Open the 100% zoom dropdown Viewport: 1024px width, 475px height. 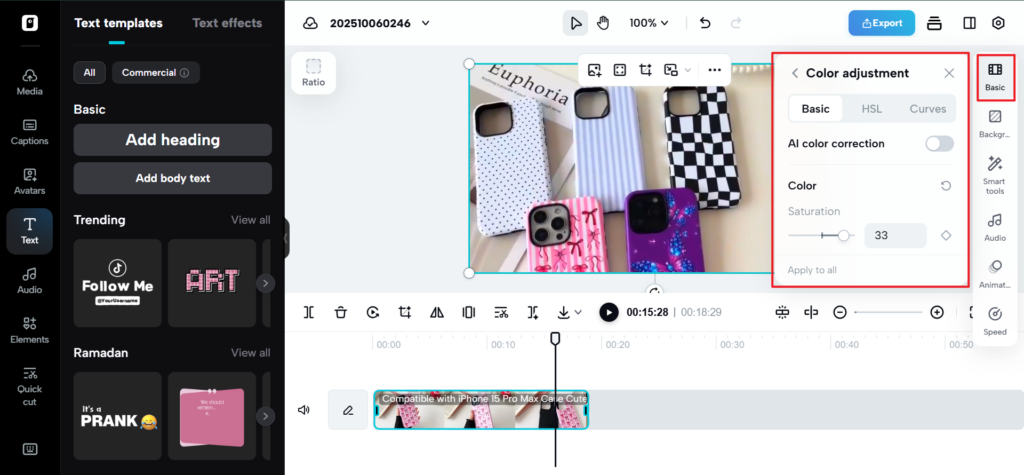click(649, 23)
